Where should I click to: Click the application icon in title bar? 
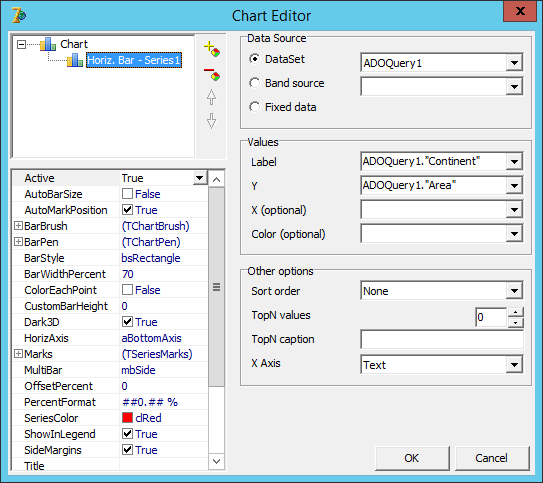point(19,15)
